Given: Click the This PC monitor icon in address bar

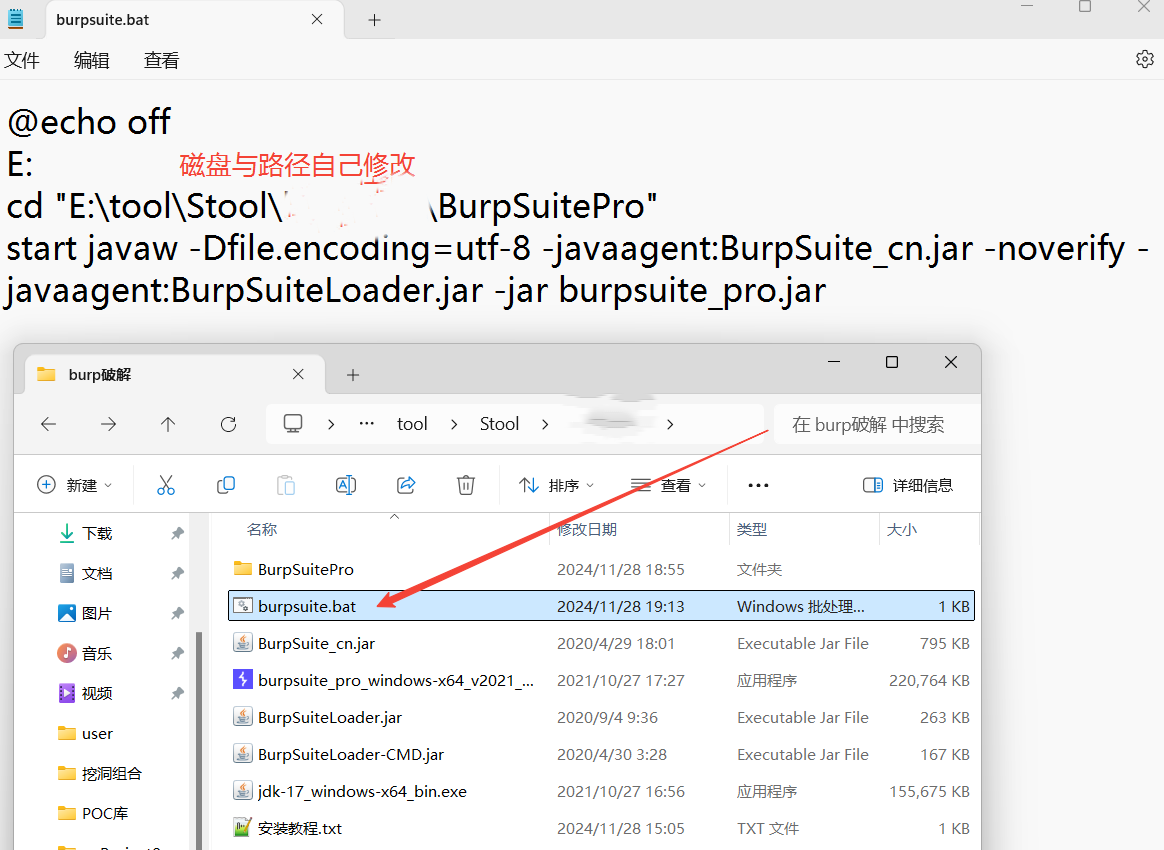Looking at the screenshot, I should pyautogui.click(x=292, y=424).
